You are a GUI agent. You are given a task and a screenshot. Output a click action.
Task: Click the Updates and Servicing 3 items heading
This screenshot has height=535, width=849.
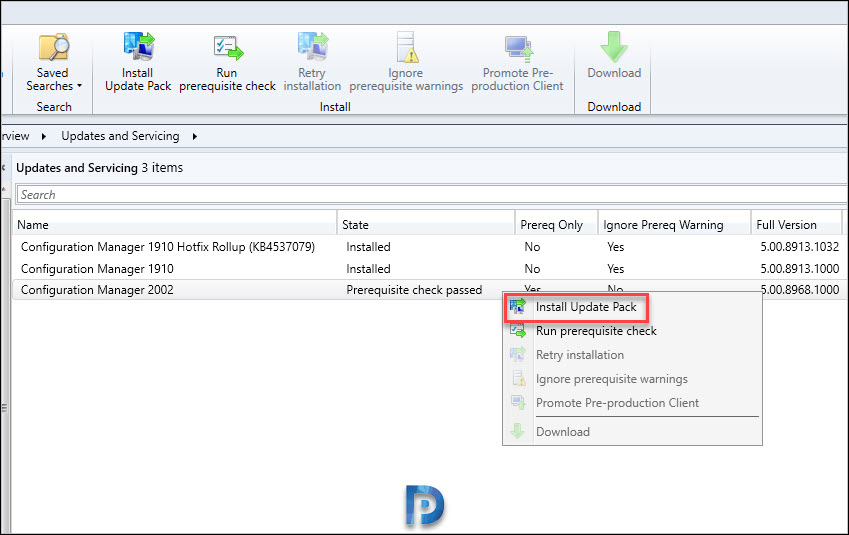100,168
